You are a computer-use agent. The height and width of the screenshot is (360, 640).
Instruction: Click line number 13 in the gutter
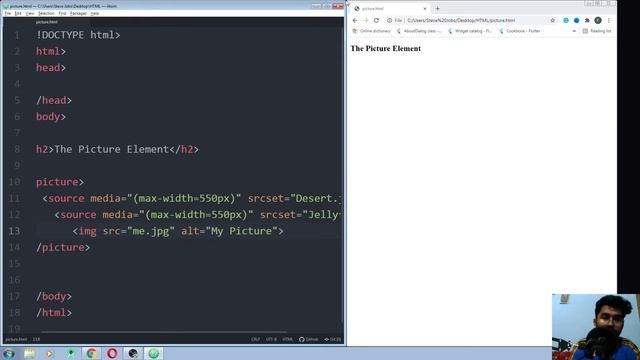point(14,231)
